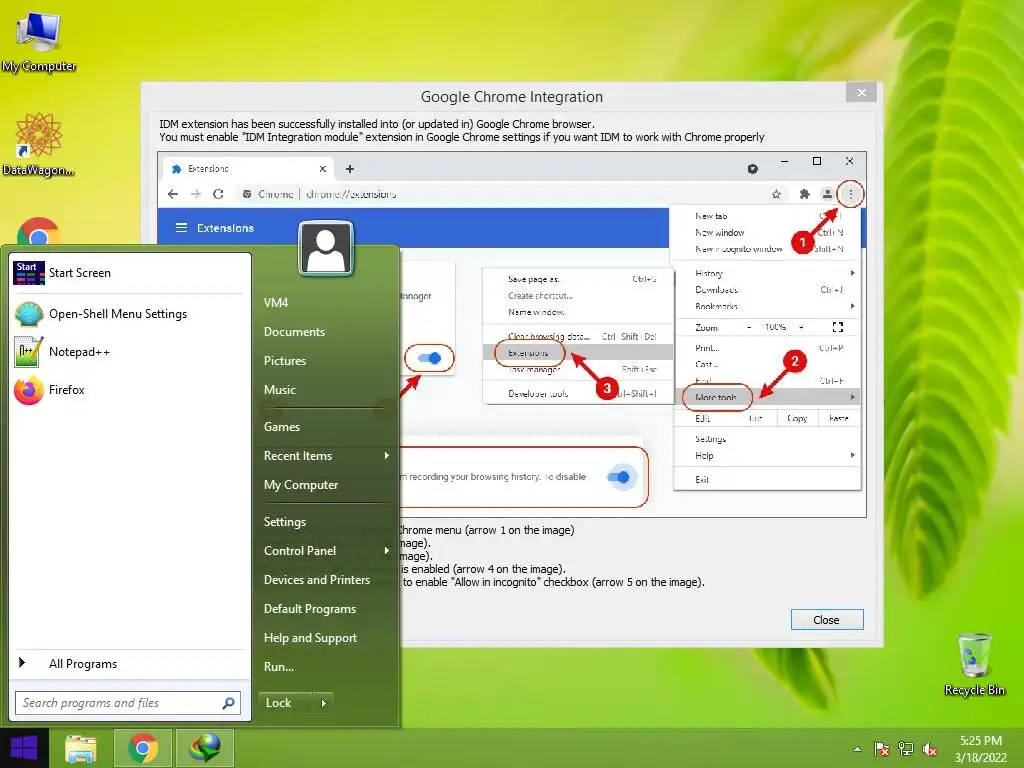Open Recycle Bin on desktop

[974, 665]
